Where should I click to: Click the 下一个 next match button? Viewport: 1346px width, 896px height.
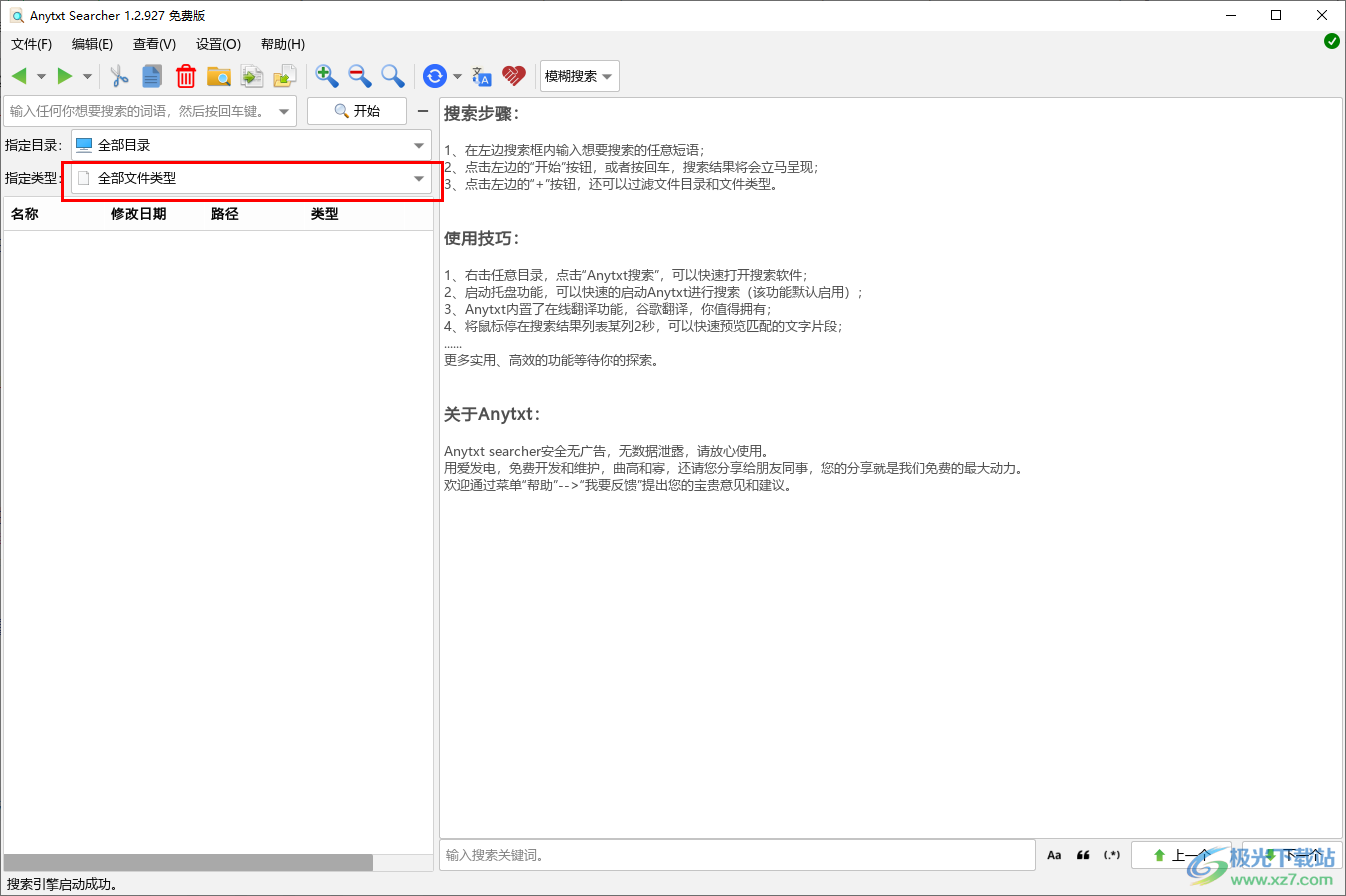click(1293, 855)
